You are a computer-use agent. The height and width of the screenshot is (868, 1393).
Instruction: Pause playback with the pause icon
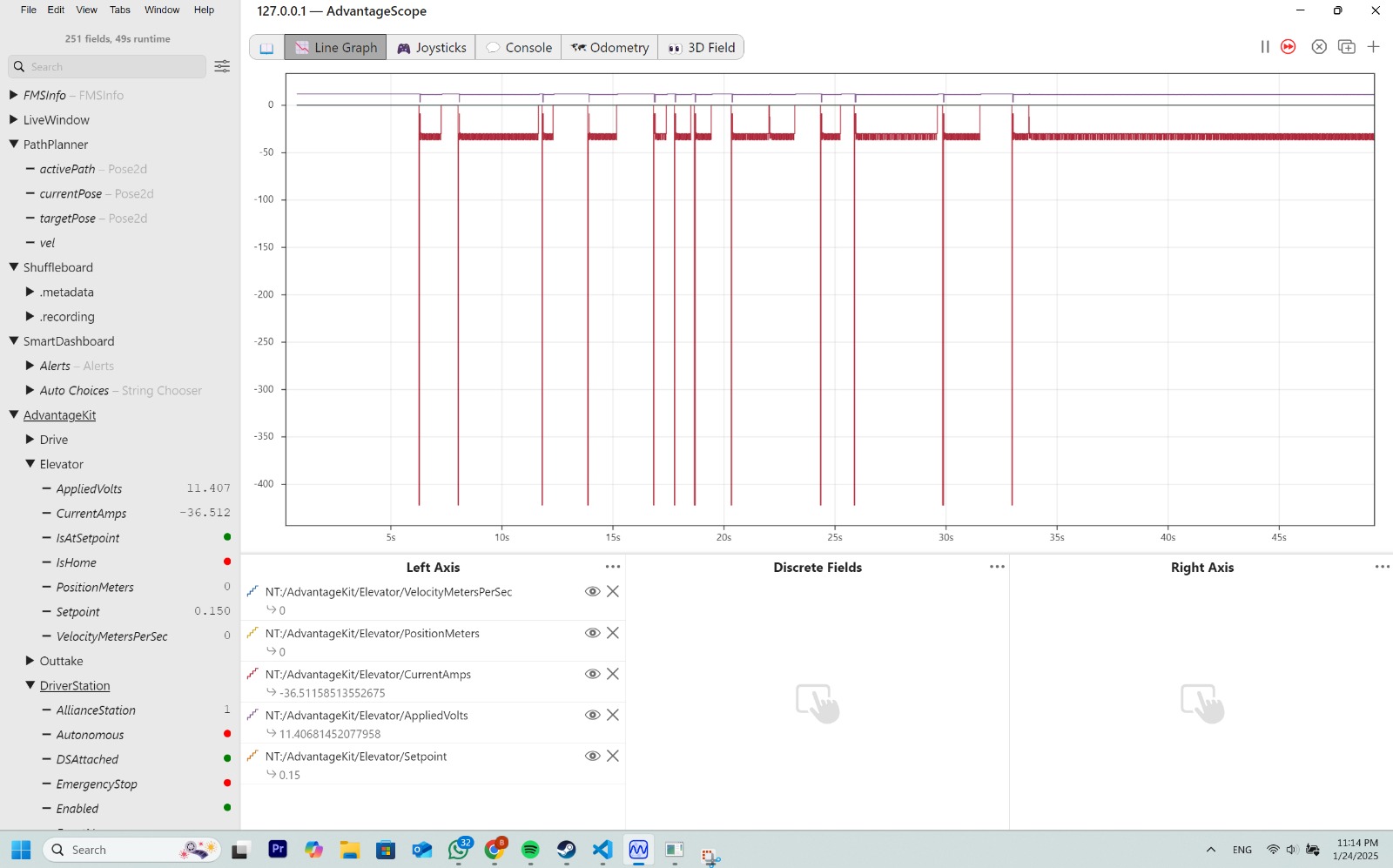(x=1264, y=47)
